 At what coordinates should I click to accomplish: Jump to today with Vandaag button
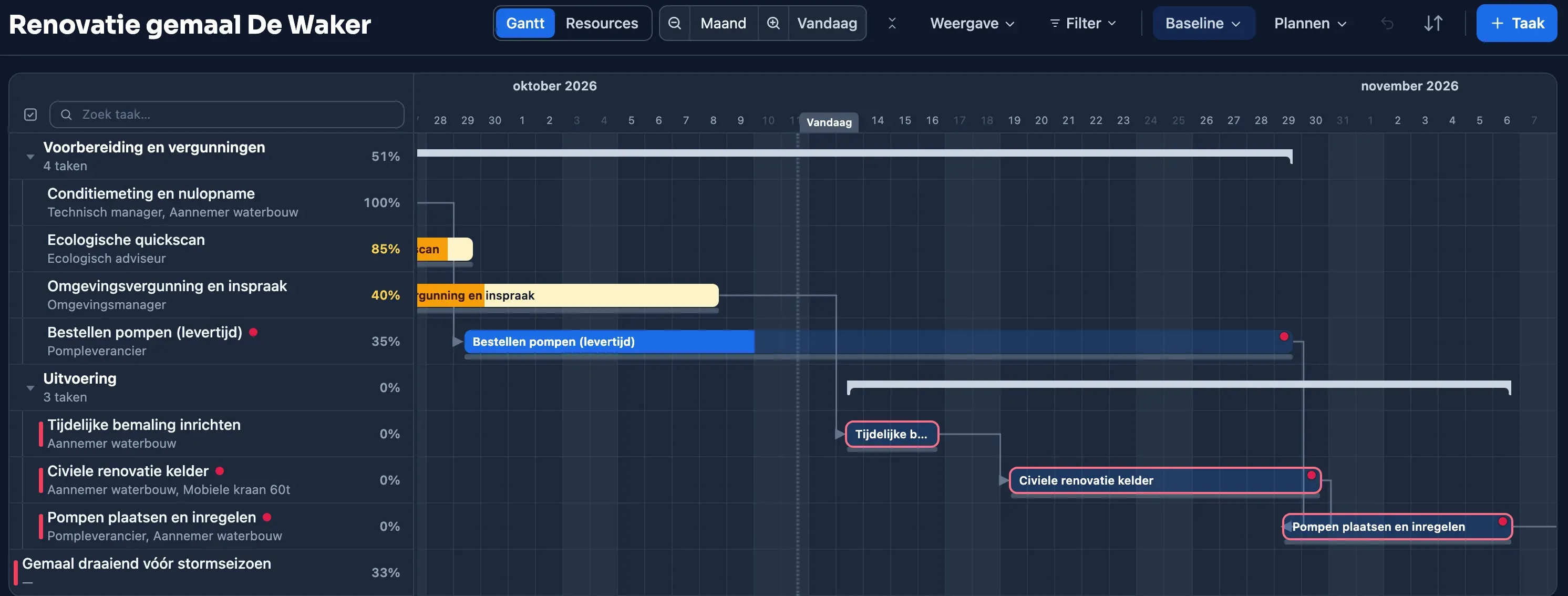click(827, 23)
